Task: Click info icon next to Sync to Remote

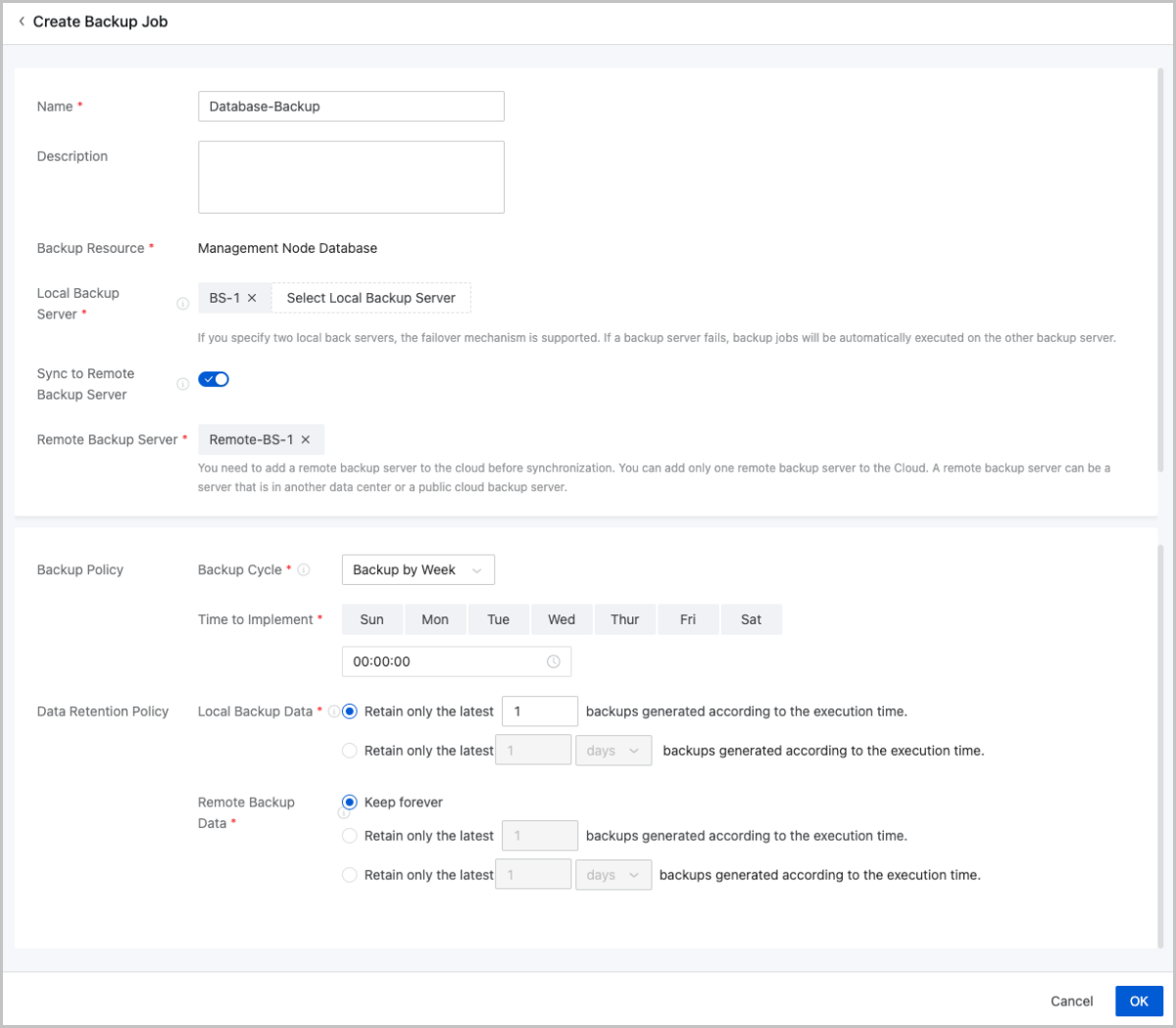Action: pos(182,384)
